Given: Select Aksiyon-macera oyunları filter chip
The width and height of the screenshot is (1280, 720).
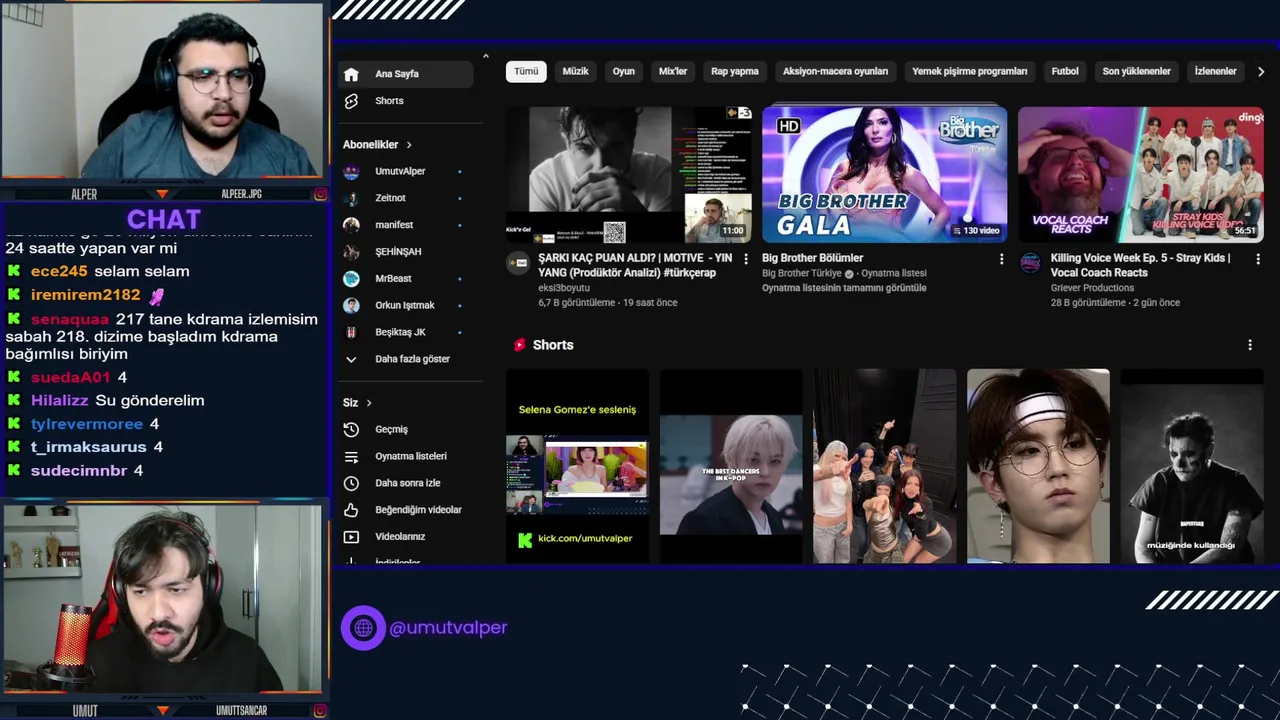Looking at the screenshot, I should pyautogui.click(x=836, y=72).
